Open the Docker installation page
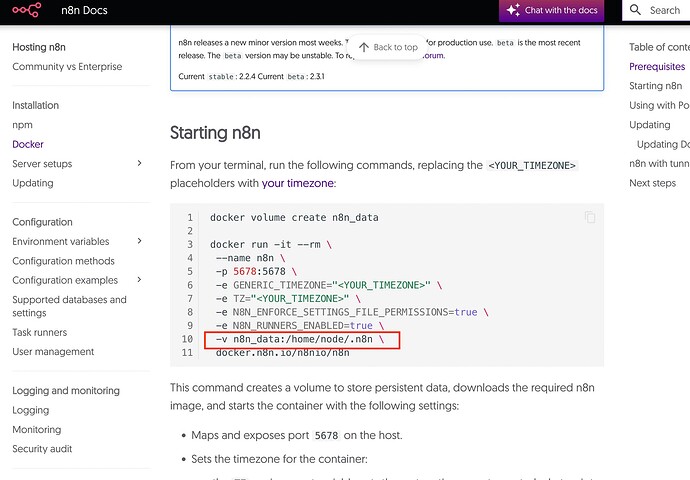Screen dimensions: 690x480 [x=28, y=144]
